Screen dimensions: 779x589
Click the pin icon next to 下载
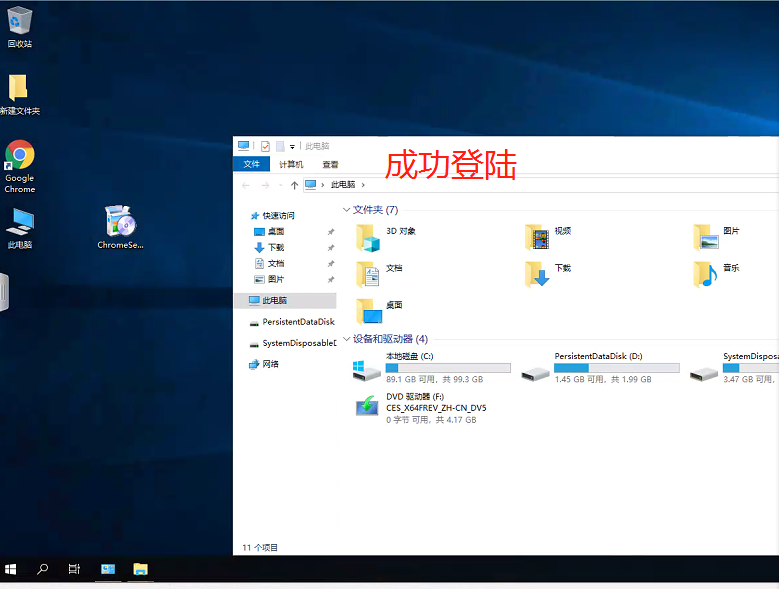331,248
